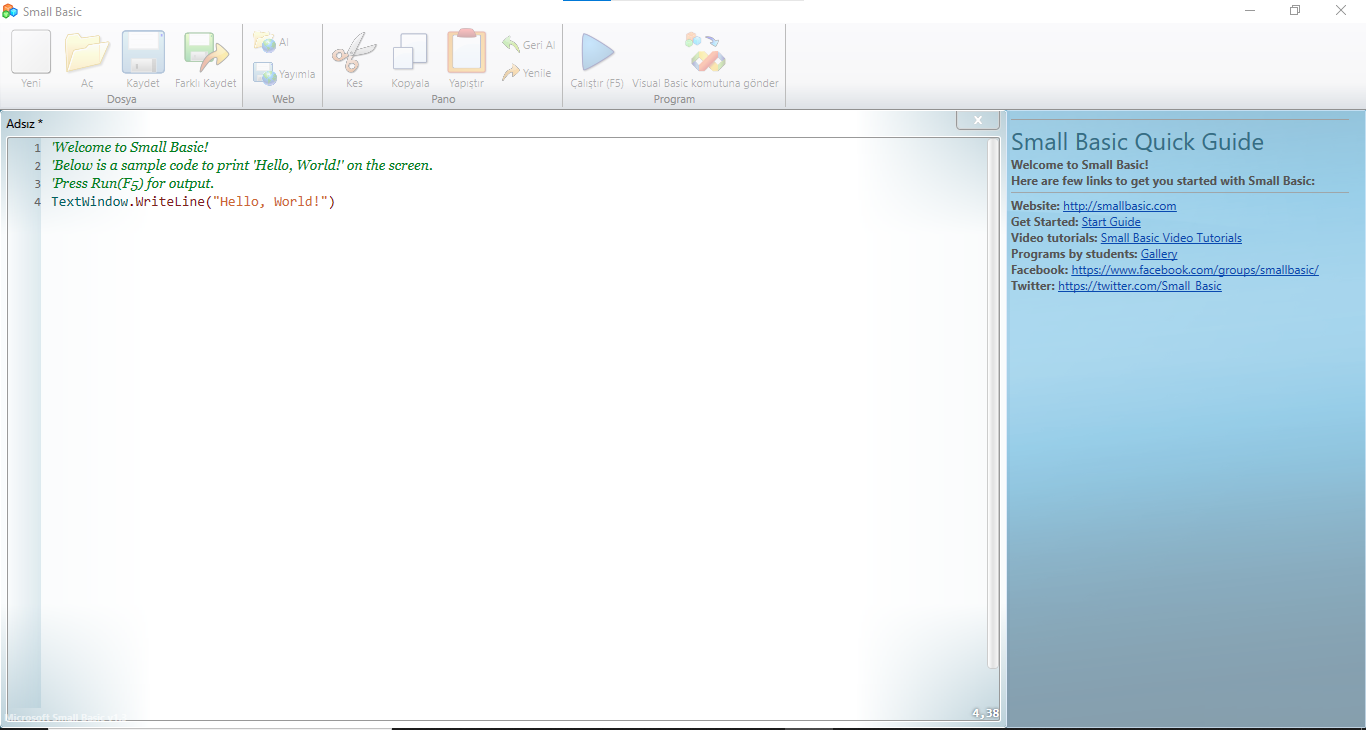Open the Gallery link for student programs
This screenshot has width=1366, height=730.
pos(1159,254)
